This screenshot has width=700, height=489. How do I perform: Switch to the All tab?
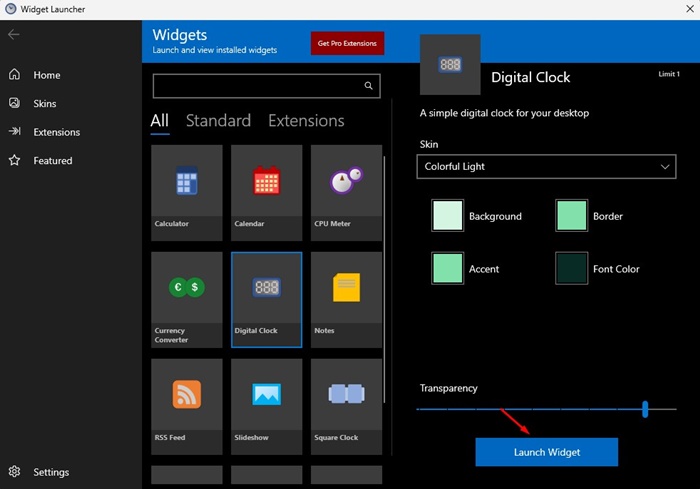click(159, 121)
